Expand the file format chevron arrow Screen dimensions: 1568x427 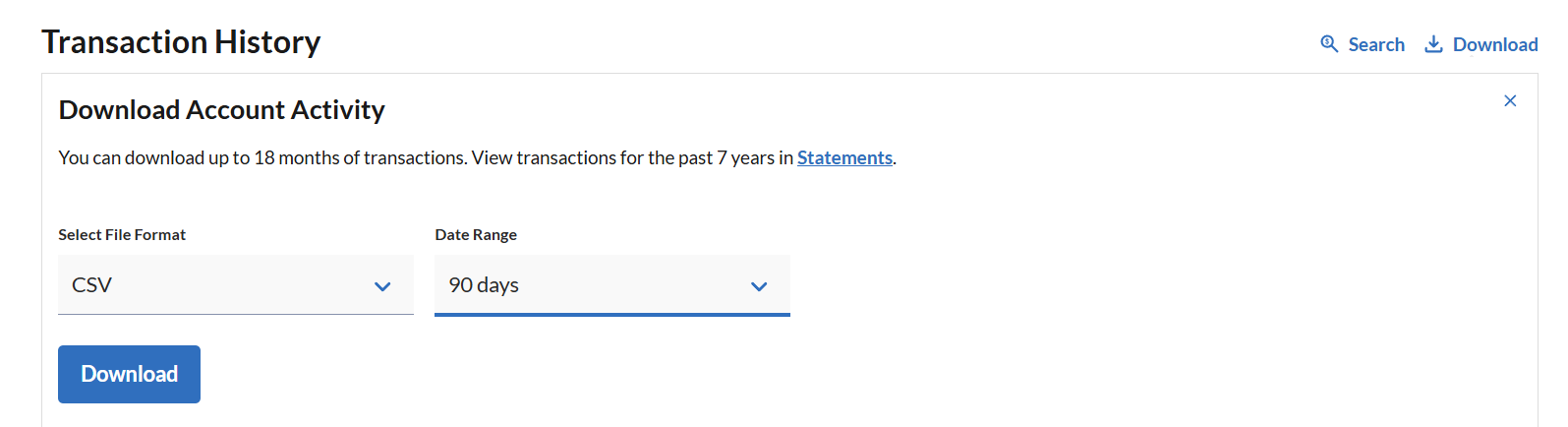tap(382, 286)
